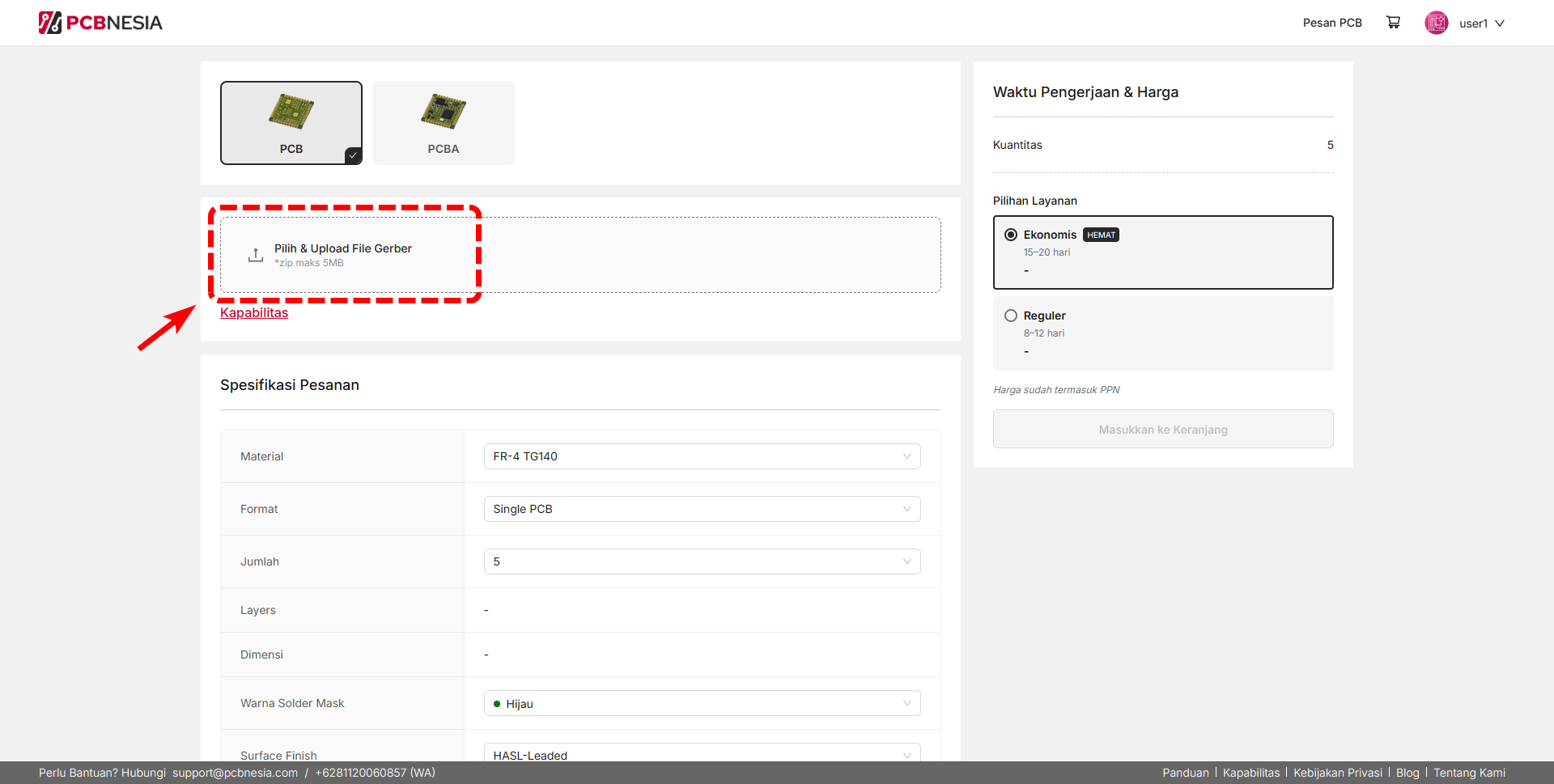Open Tentang Kami footer link

point(1469,773)
